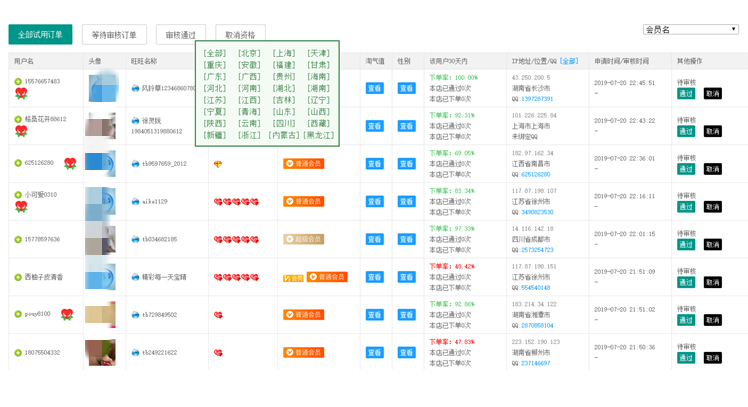Open the 会员名 dropdown
This screenshot has height=407, width=748.
[x=690, y=30]
